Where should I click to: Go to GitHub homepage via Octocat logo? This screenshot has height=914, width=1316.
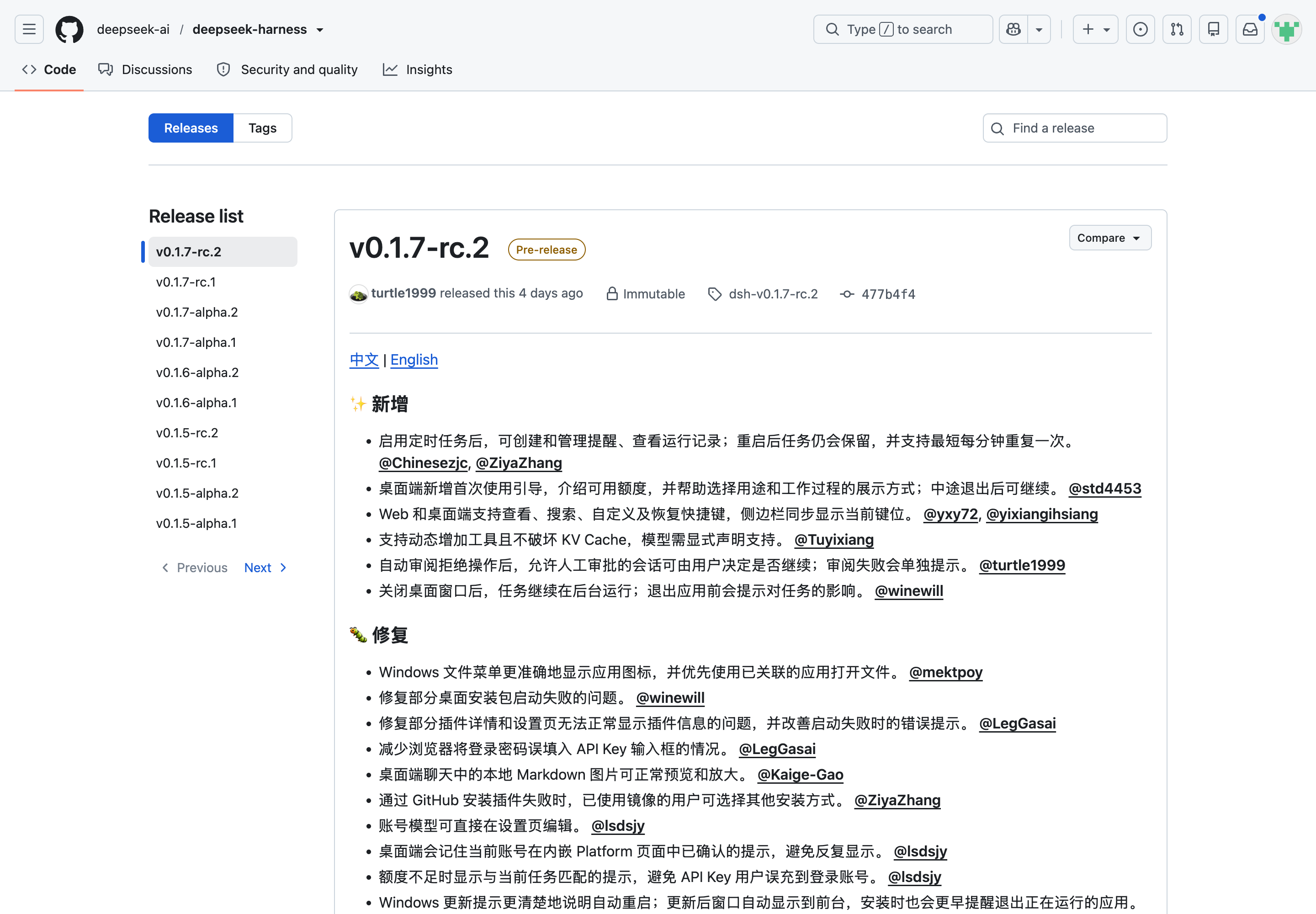(x=69, y=29)
